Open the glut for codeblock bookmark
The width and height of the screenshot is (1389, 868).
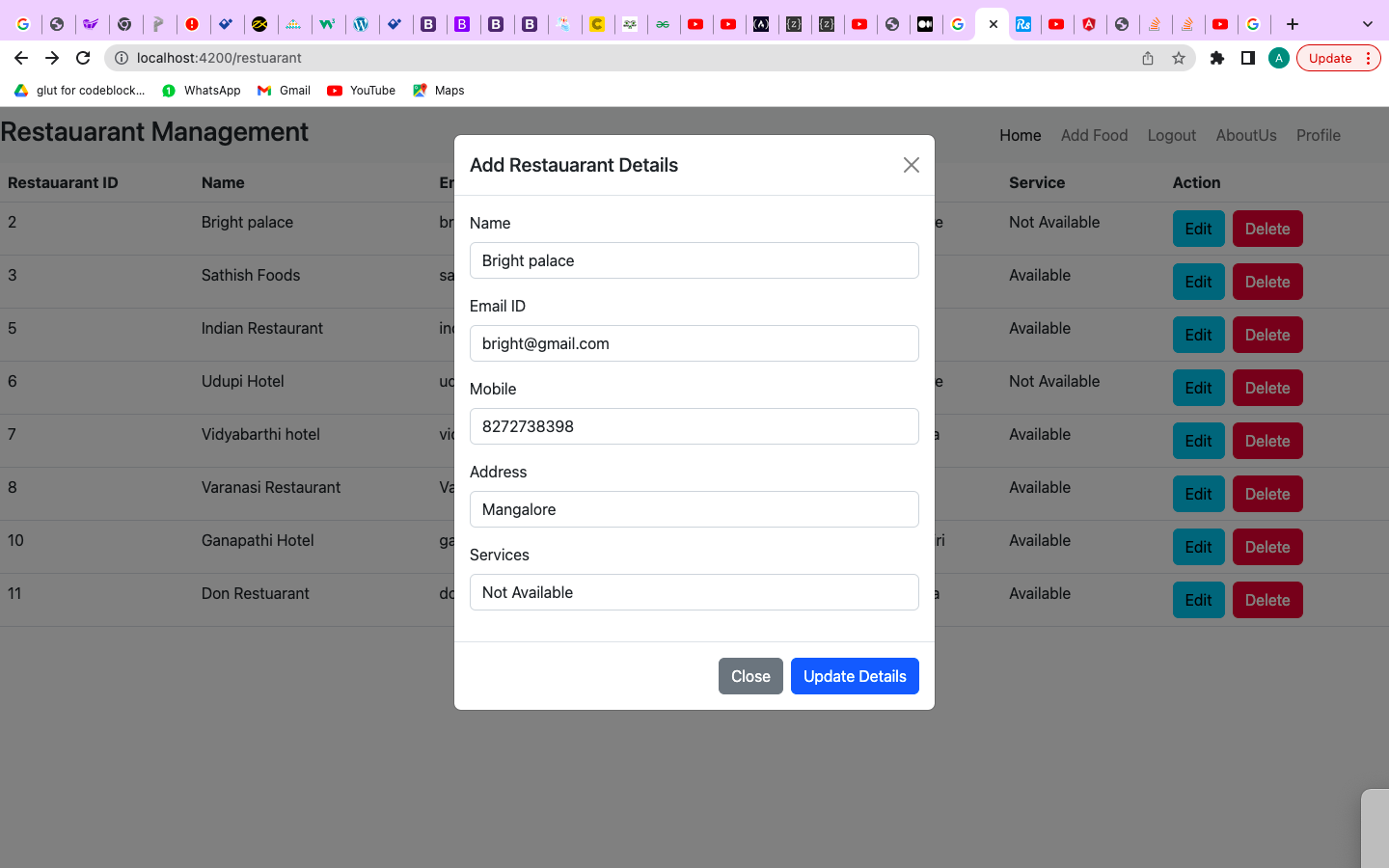coord(80,91)
